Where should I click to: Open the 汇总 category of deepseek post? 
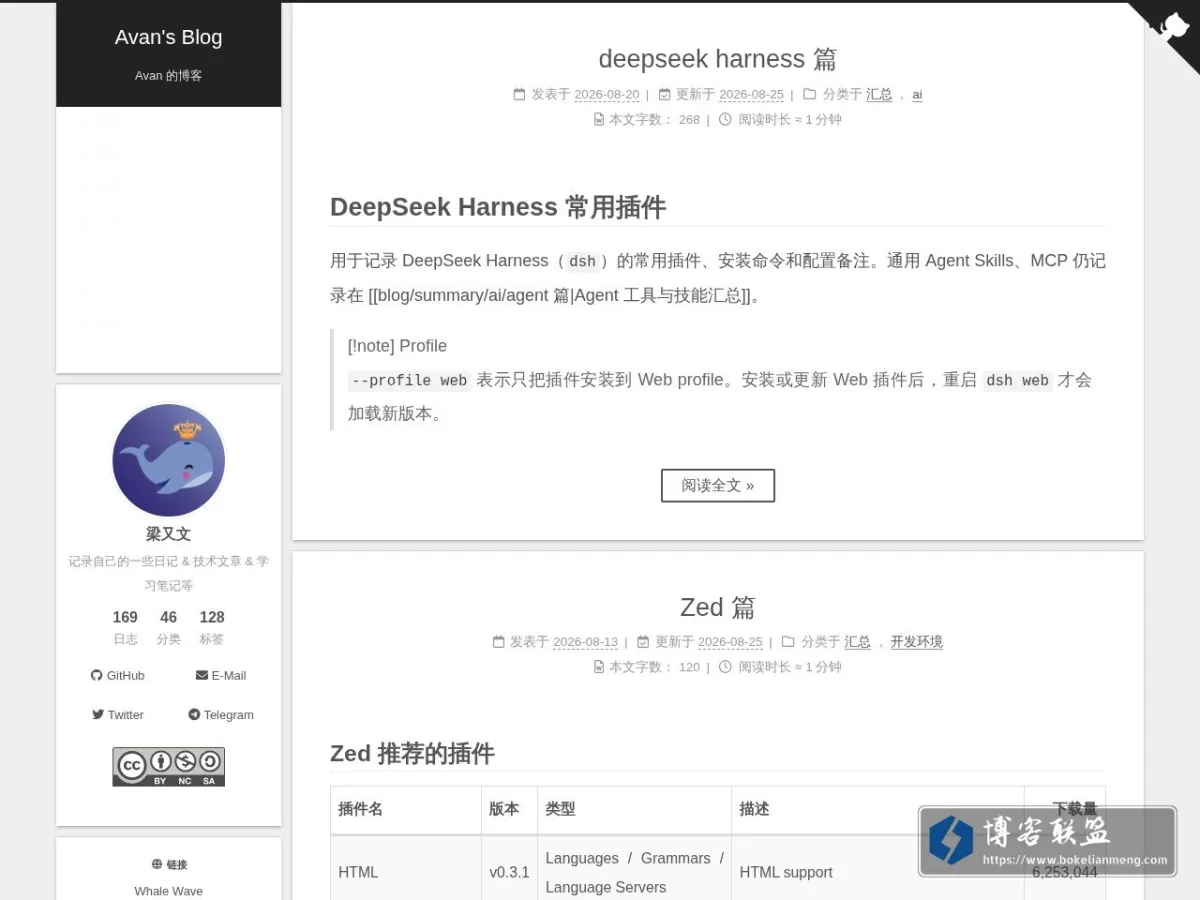[x=879, y=95]
